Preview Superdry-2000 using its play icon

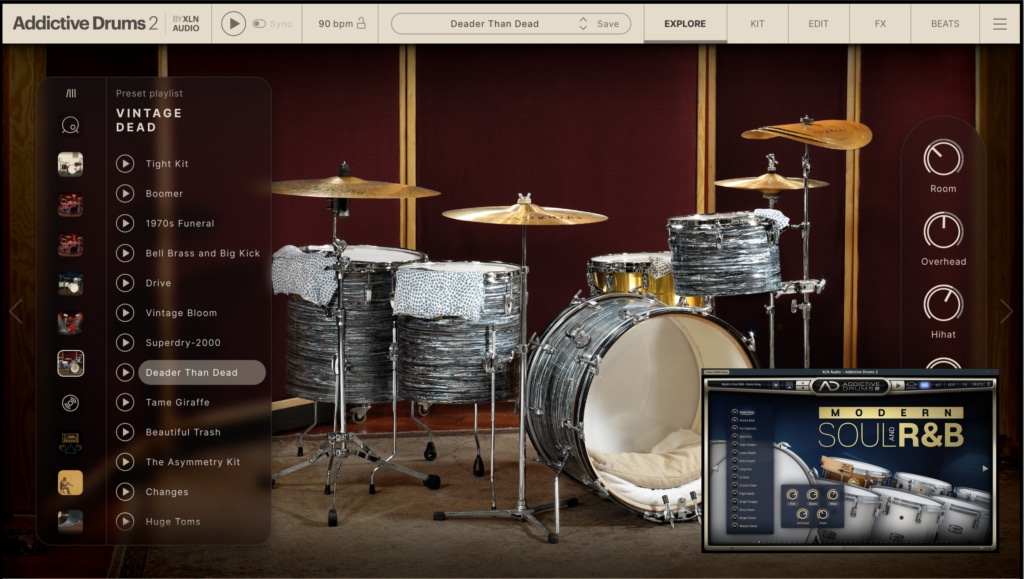coord(125,342)
